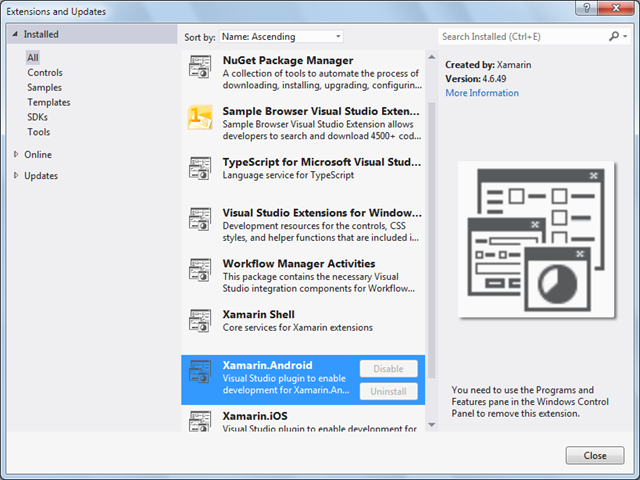Click the 'Core services for Xamarin extensions' description
The image size is (640, 480).
click(x=298, y=327)
